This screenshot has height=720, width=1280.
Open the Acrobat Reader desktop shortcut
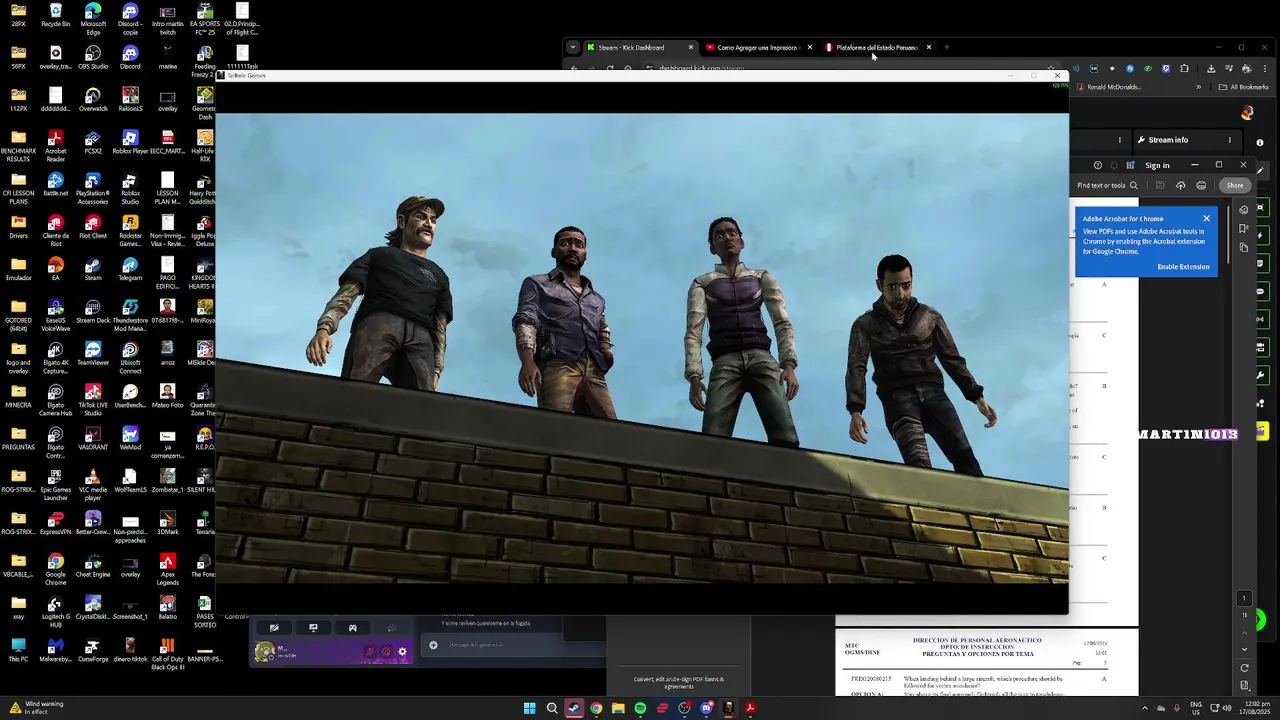[x=56, y=146]
